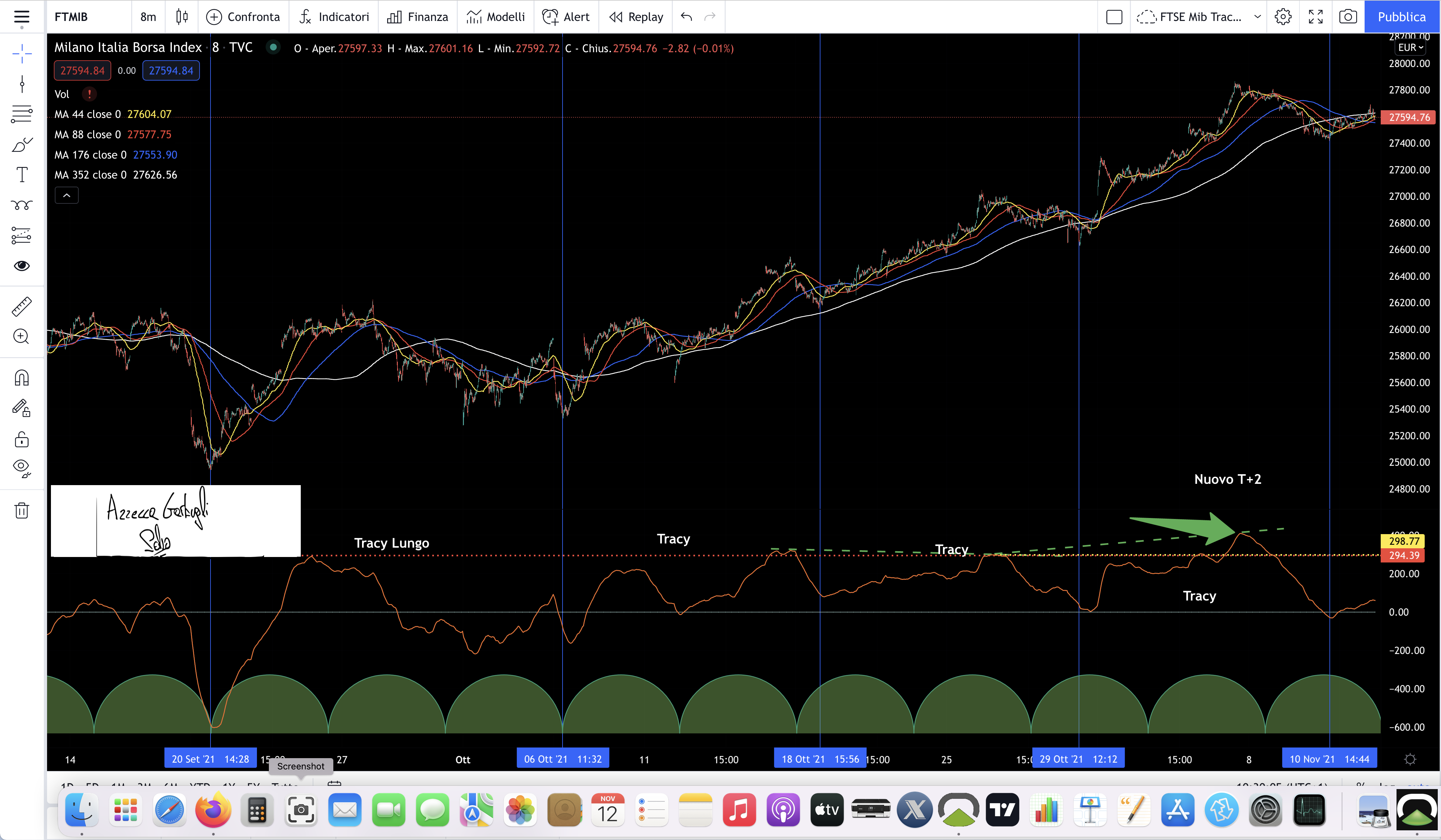Screen dimensions: 1441x840
Task: Toggle hide all drawings eye
Action: coord(22,469)
